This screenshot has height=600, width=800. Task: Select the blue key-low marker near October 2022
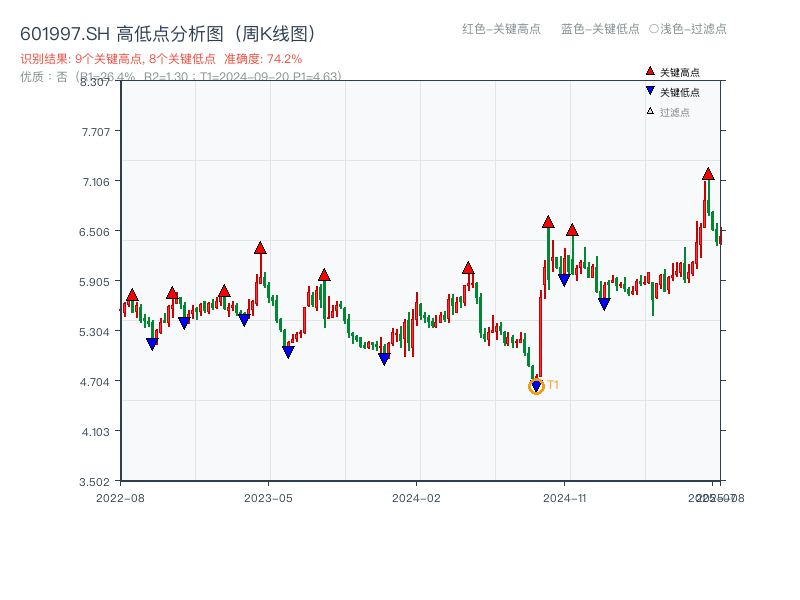[x=152, y=344]
